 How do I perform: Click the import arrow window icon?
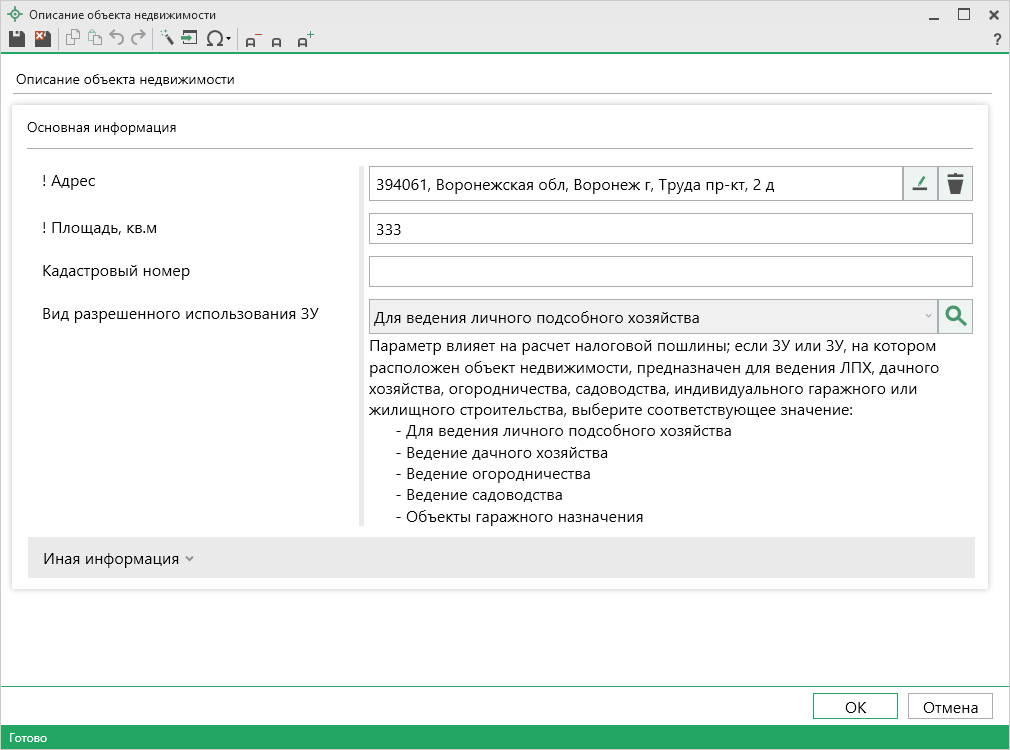189,38
